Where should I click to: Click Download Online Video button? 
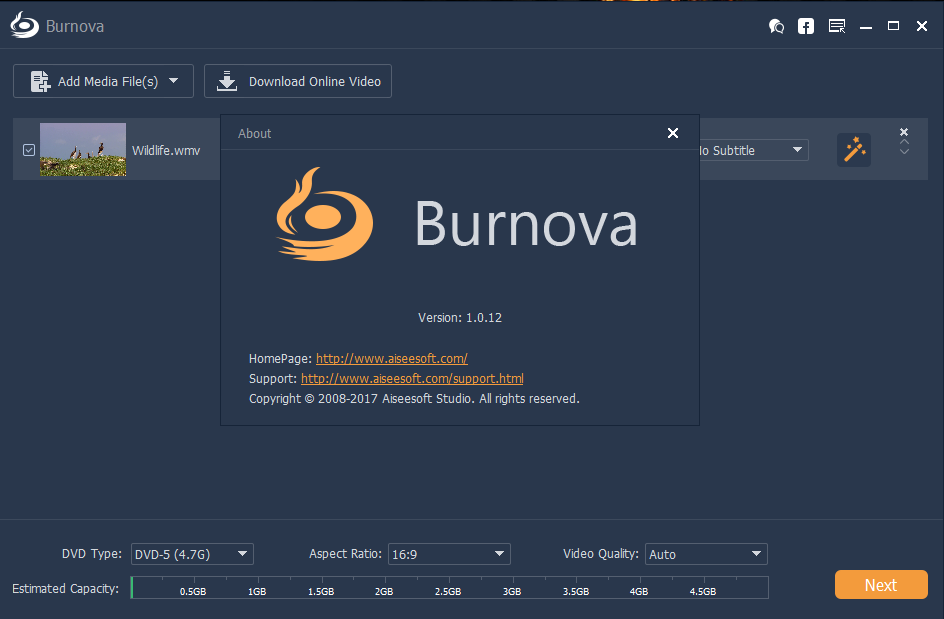click(298, 81)
